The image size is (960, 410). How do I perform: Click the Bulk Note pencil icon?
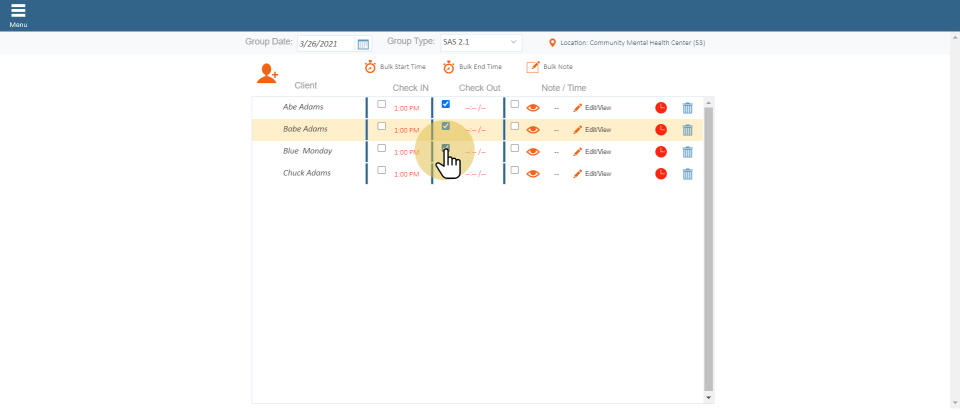point(533,67)
